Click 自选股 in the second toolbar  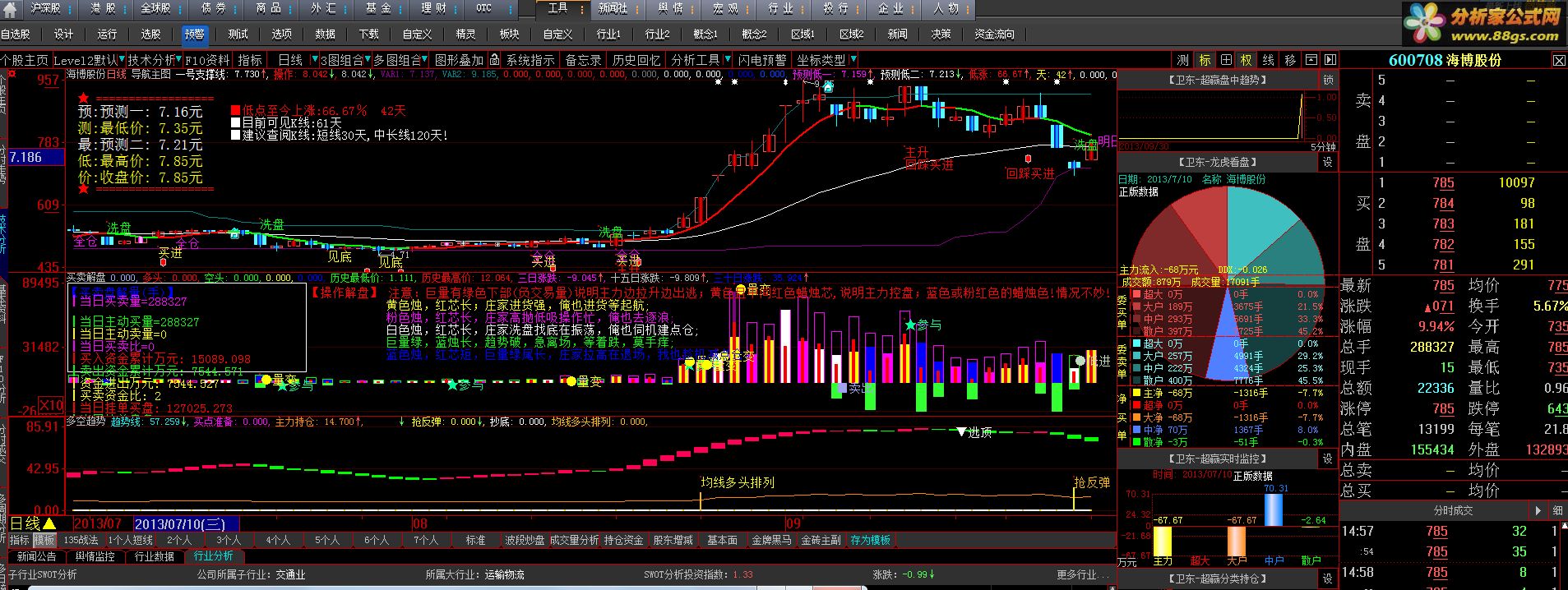tap(16, 35)
